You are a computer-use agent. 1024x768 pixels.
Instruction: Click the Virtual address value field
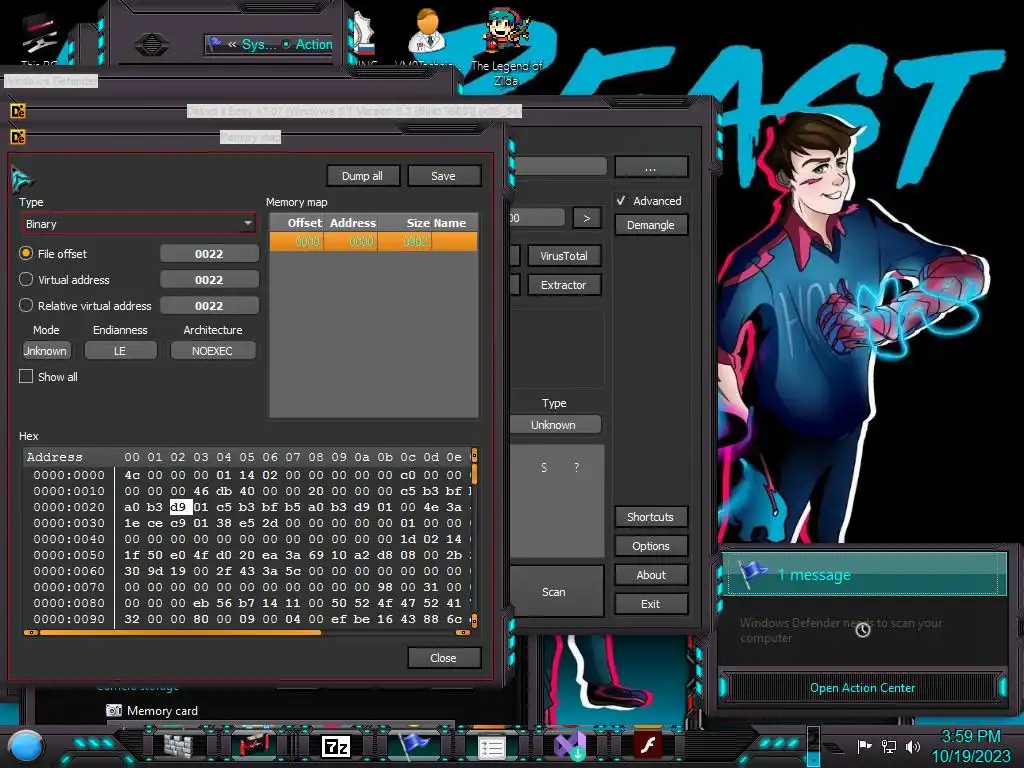click(x=209, y=280)
